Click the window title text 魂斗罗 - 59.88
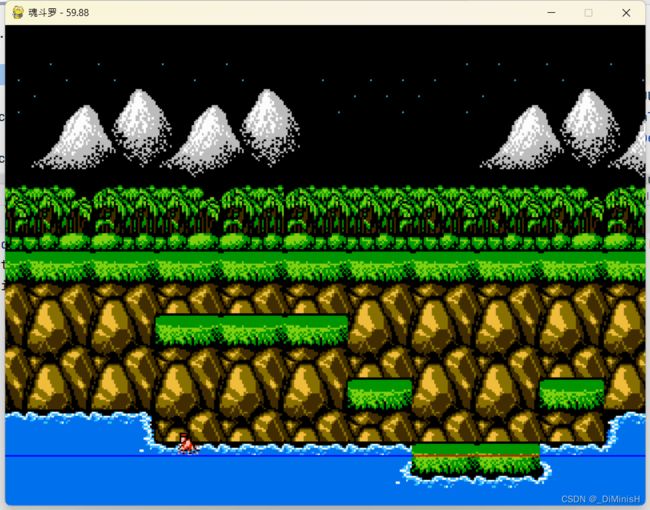Viewport: 650px width, 510px height. coord(58,12)
